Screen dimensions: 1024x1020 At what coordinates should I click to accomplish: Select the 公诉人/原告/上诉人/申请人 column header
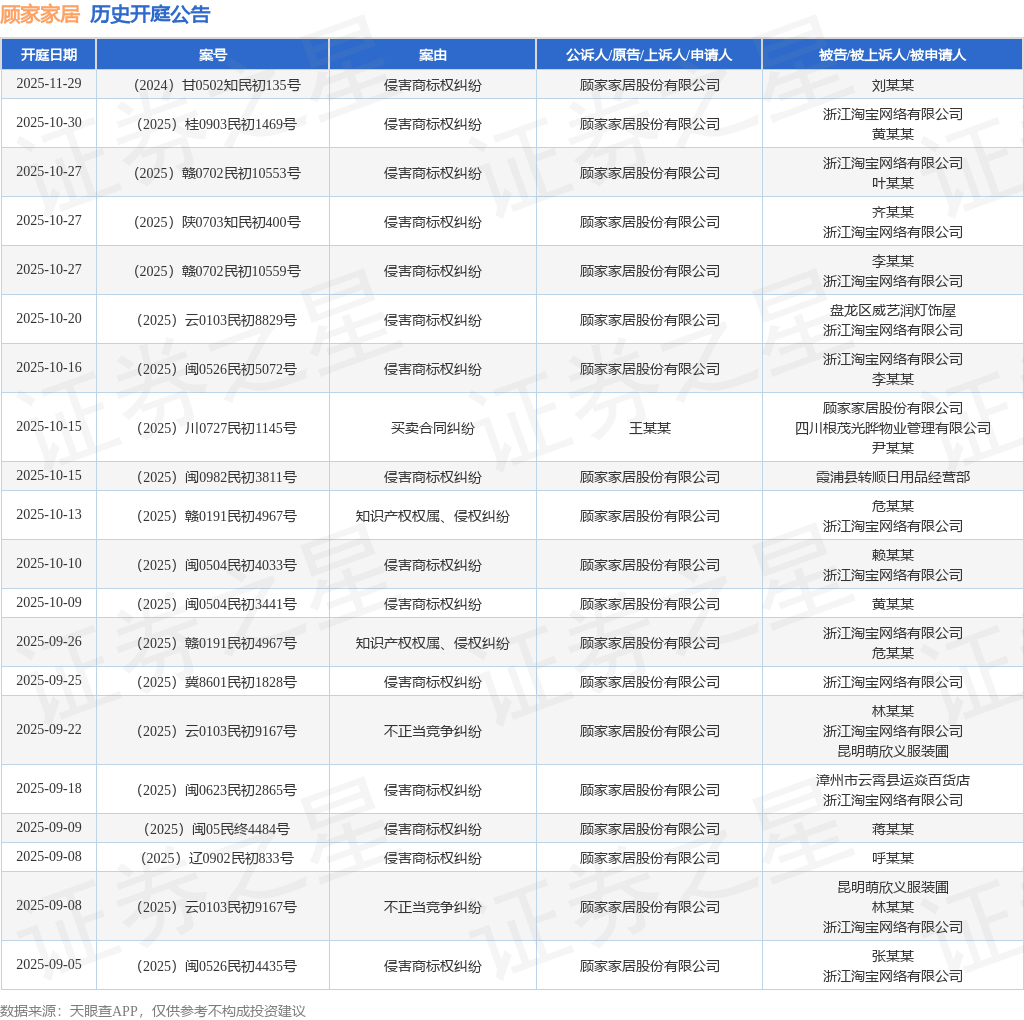[649, 55]
